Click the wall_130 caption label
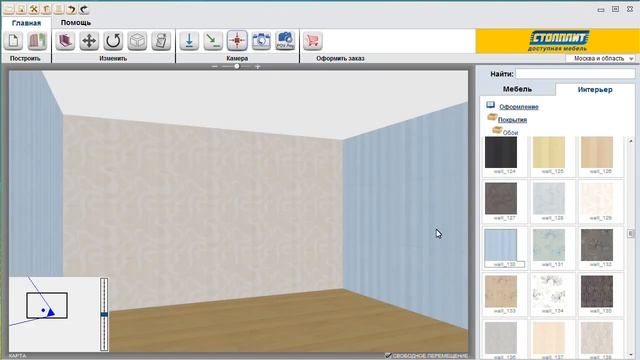The height and width of the screenshot is (360, 640). (504, 264)
